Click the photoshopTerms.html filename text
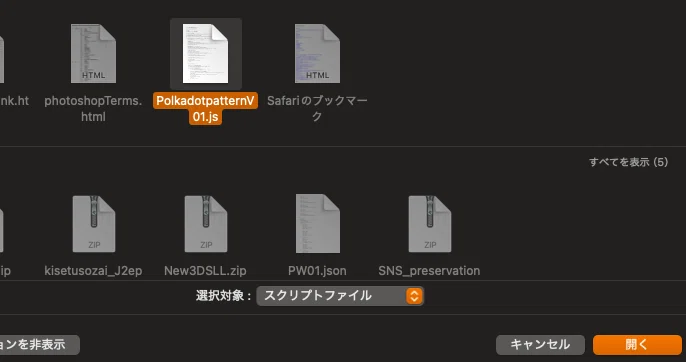The width and height of the screenshot is (686, 362). pyautogui.click(x=93, y=109)
